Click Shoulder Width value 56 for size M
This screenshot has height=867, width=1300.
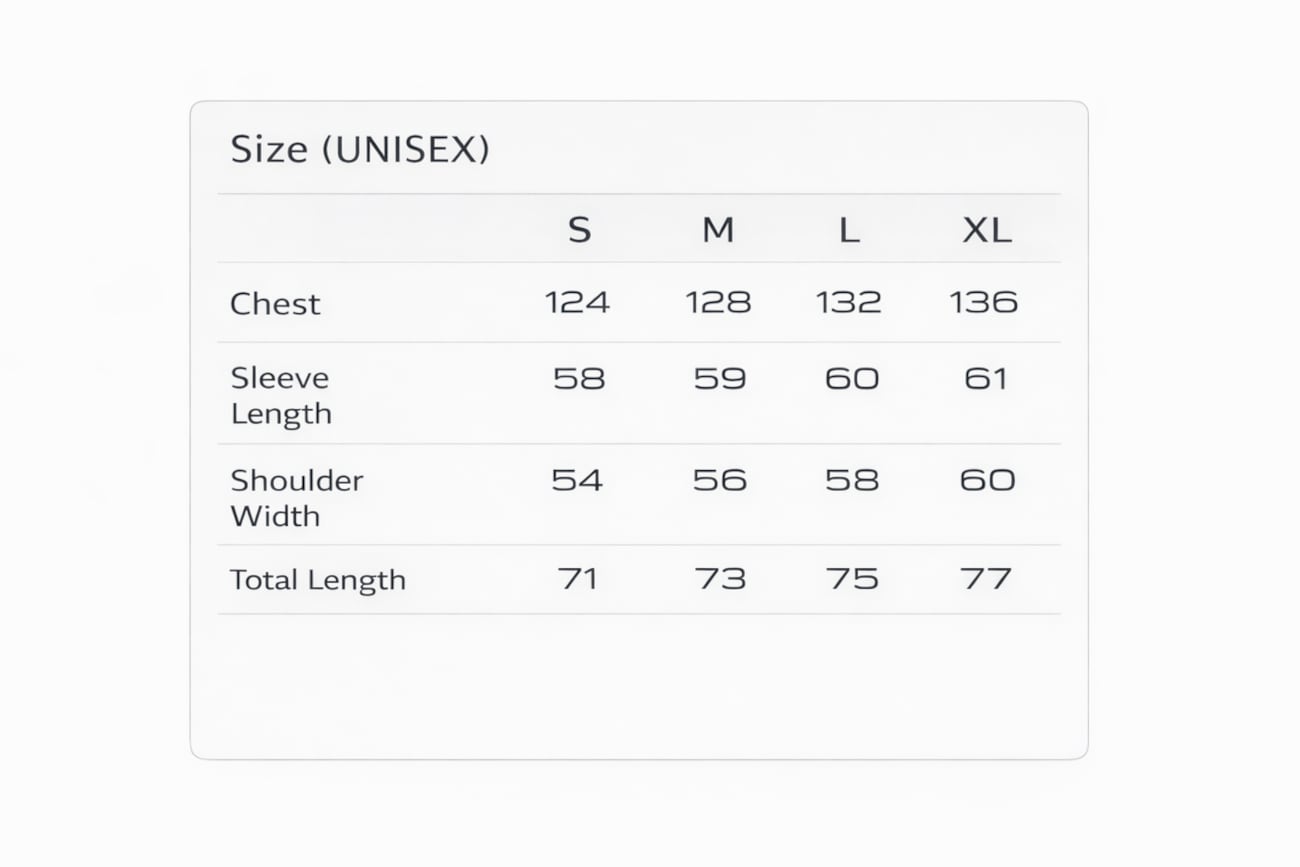pyautogui.click(x=720, y=480)
